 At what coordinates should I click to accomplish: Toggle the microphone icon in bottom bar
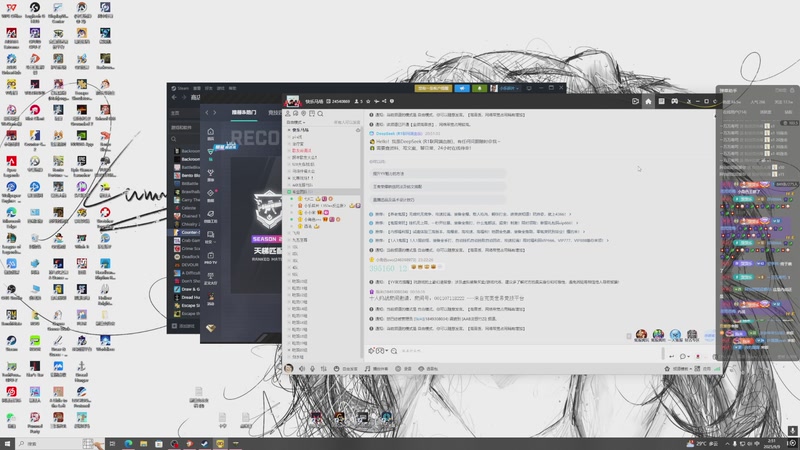(312, 368)
